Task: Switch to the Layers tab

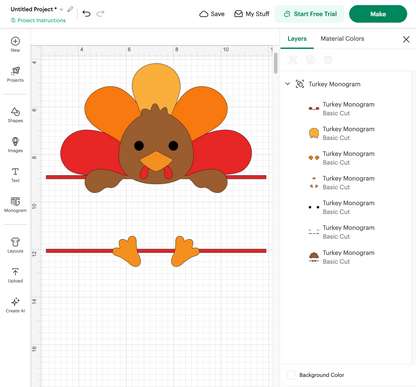Action: pyautogui.click(x=297, y=39)
